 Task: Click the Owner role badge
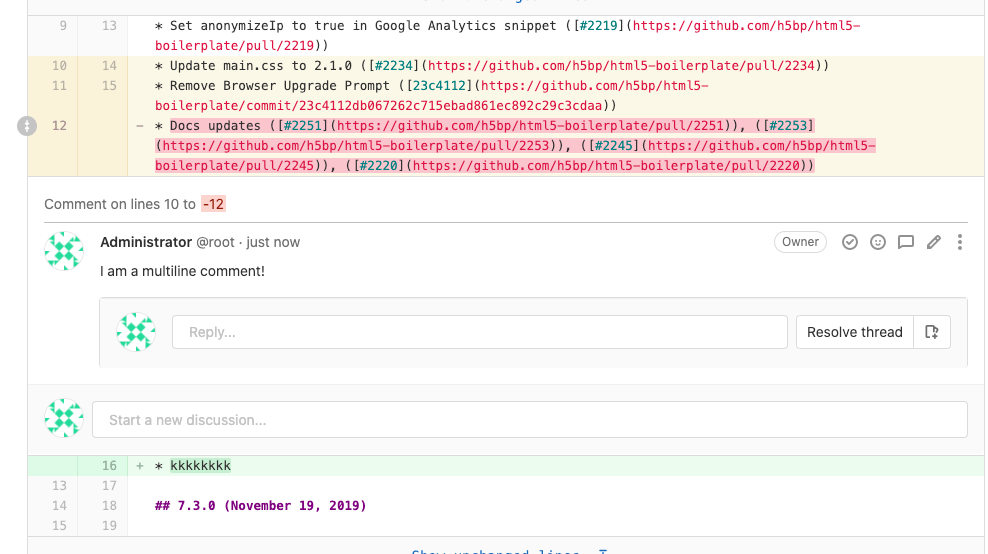pos(800,242)
